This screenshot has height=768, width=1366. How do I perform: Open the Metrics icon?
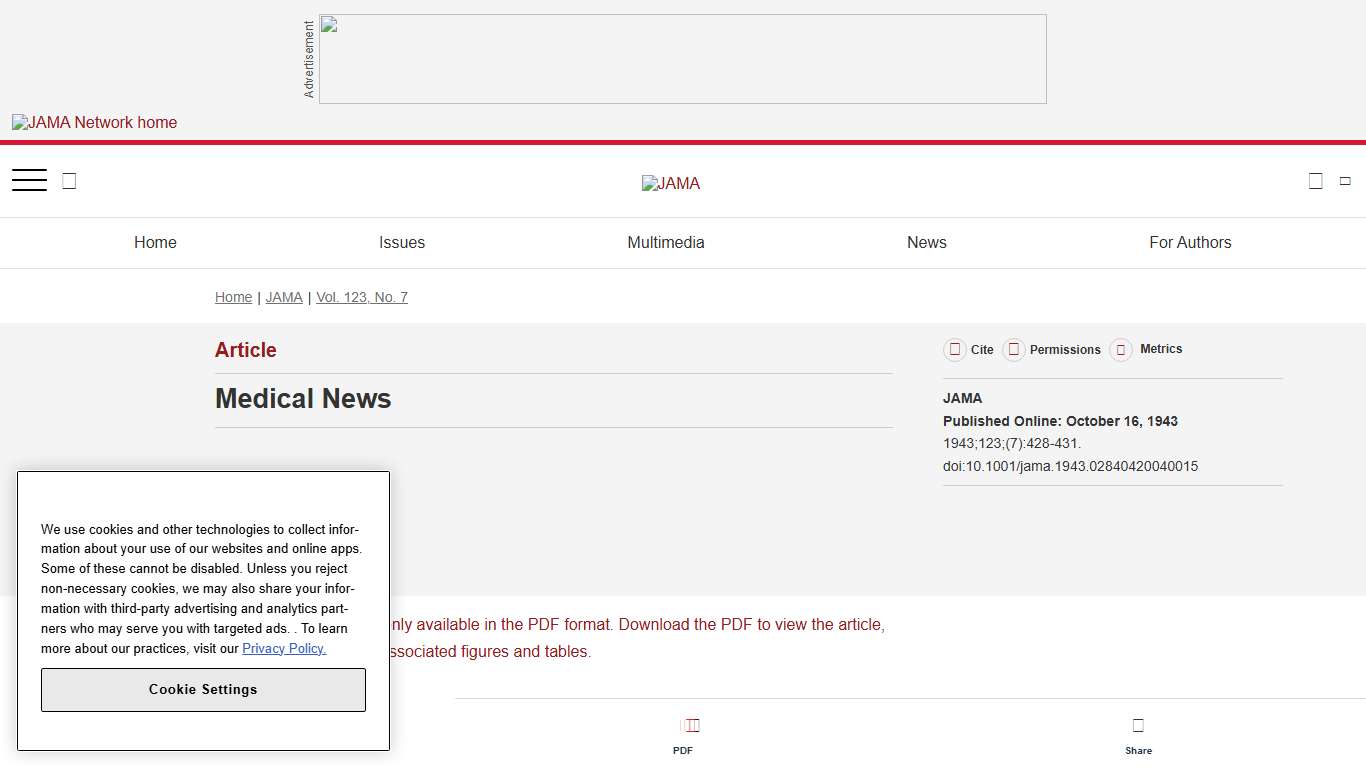(x=1121, y=349)
